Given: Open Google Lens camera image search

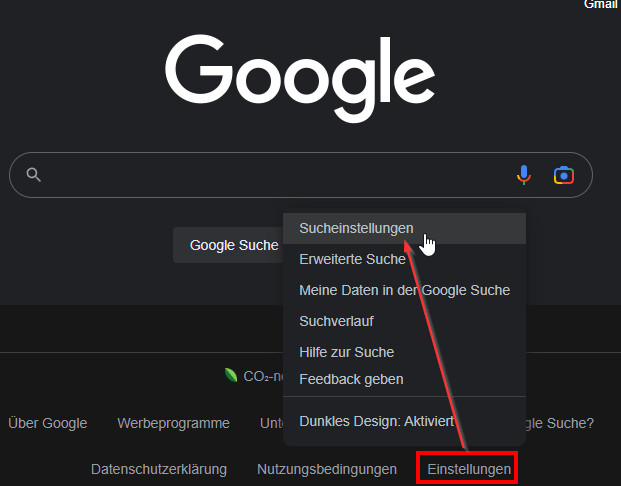Looking at the screenshot, I should 564,175.
